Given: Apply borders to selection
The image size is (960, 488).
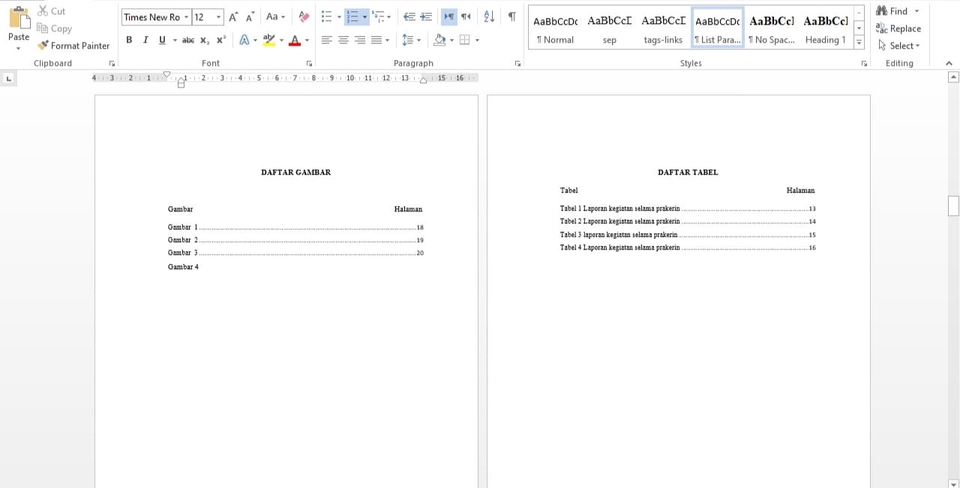Looking at the screenshot, I should tap(465, 40).
